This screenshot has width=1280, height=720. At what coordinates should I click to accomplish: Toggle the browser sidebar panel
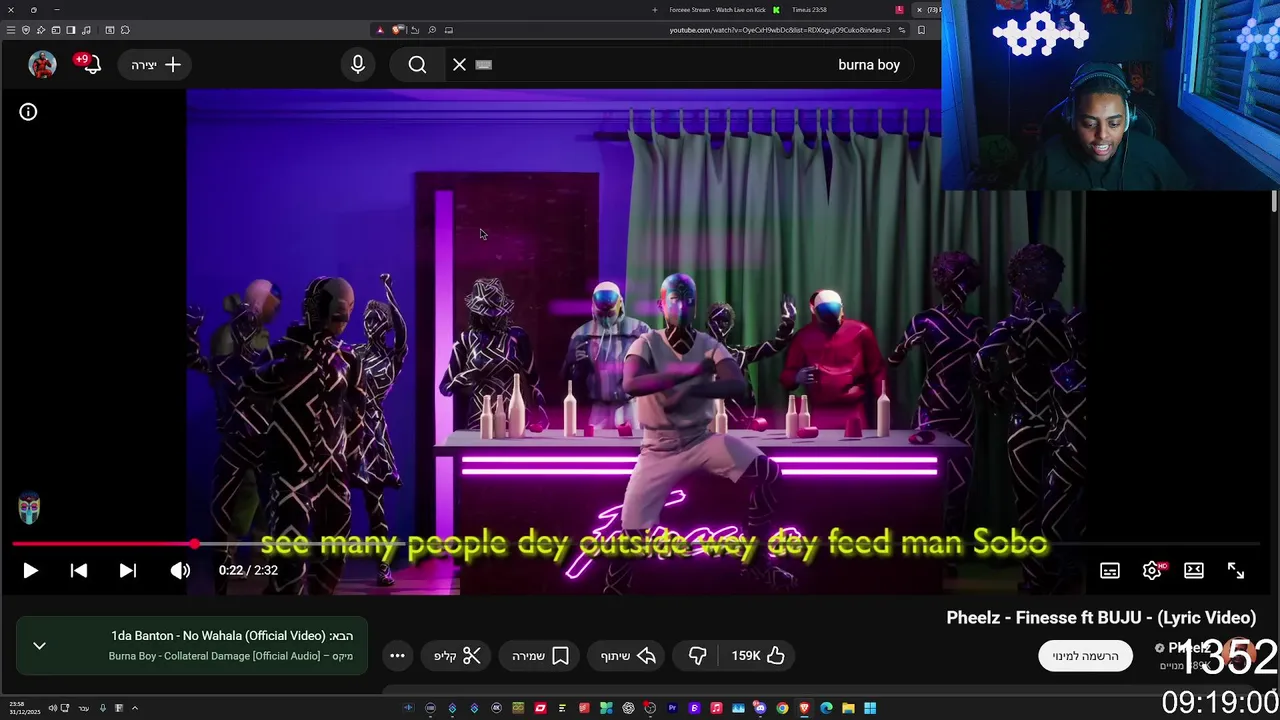point(71,30)
